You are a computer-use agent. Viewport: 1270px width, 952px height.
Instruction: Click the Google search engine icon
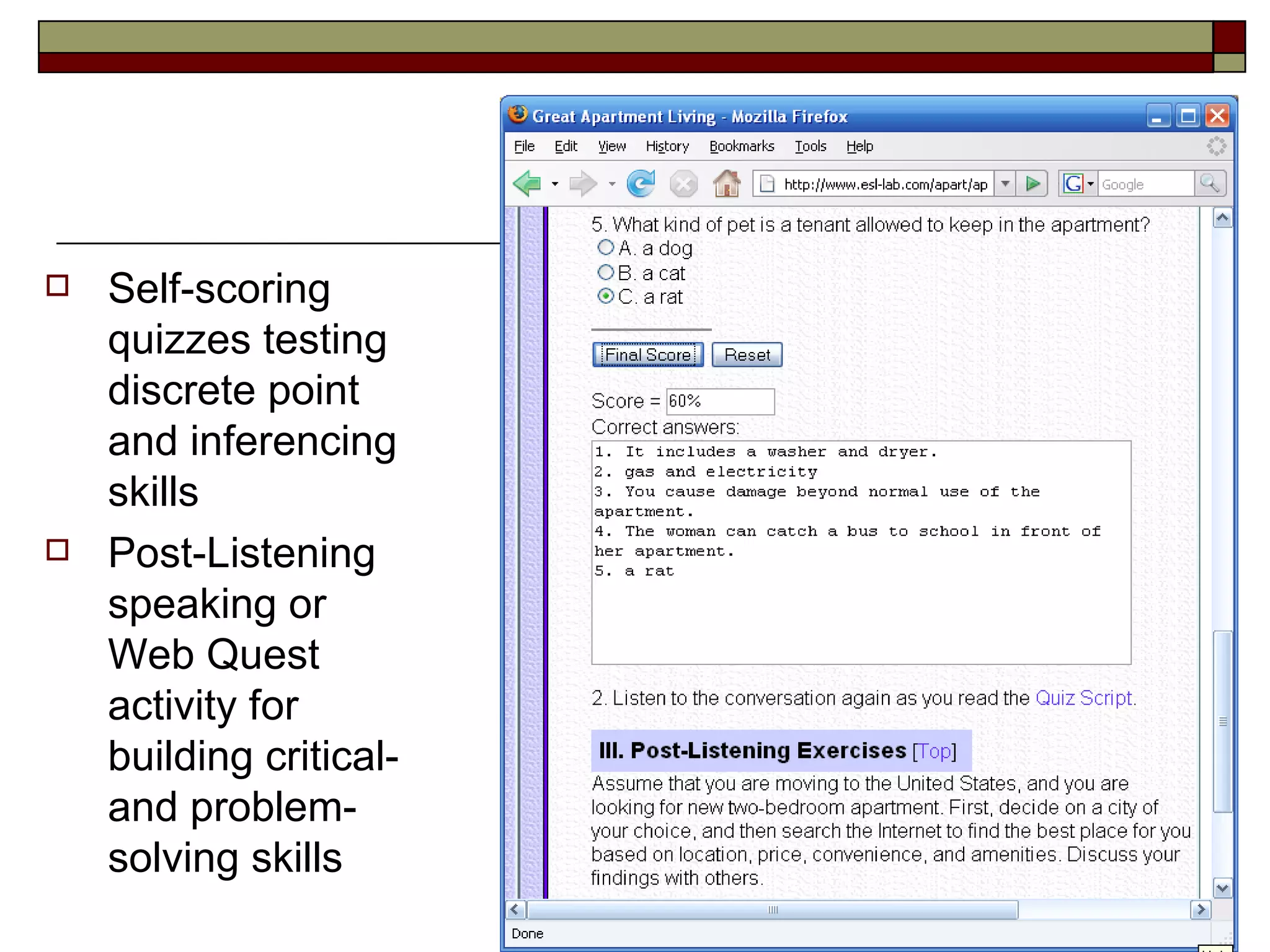coord(1072,184)
